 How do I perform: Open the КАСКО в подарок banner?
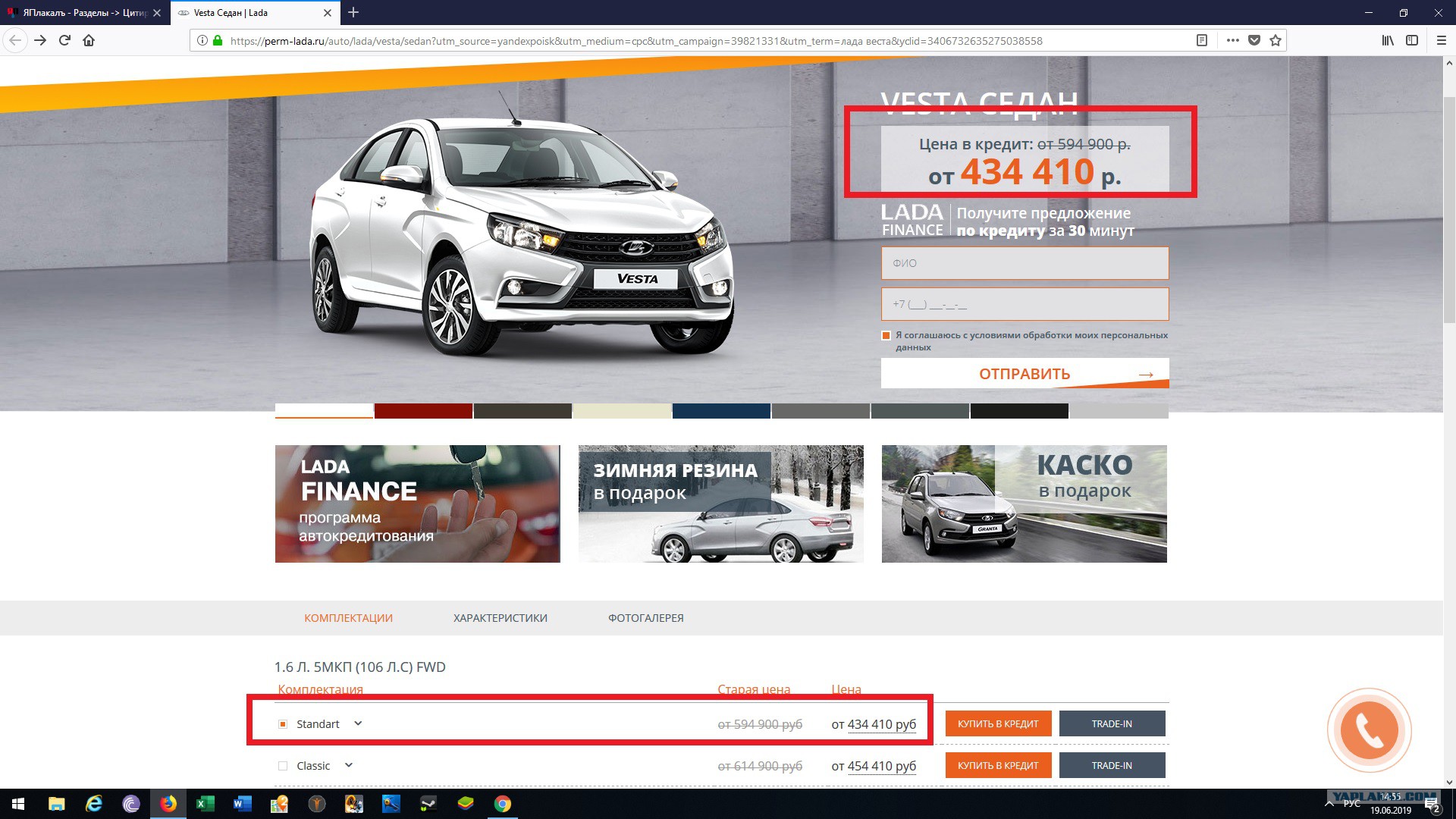(x=1025, y=504)
